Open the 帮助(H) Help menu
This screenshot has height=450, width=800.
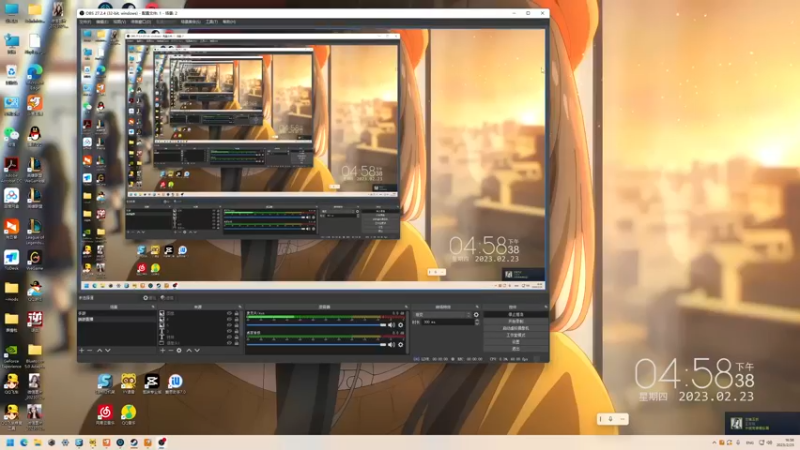[229, 22]
